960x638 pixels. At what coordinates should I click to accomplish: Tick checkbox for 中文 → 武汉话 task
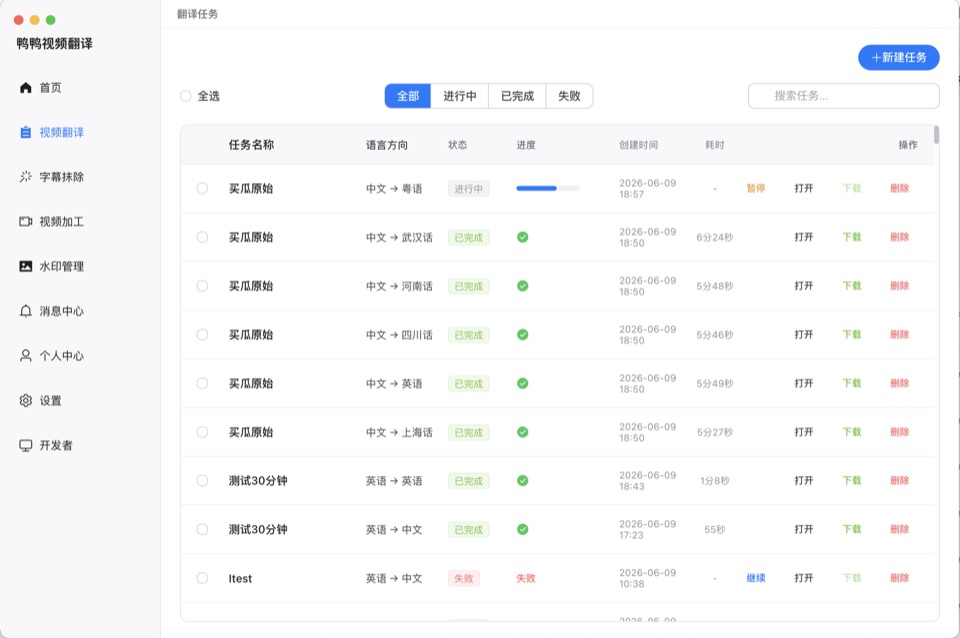(202, 237)
